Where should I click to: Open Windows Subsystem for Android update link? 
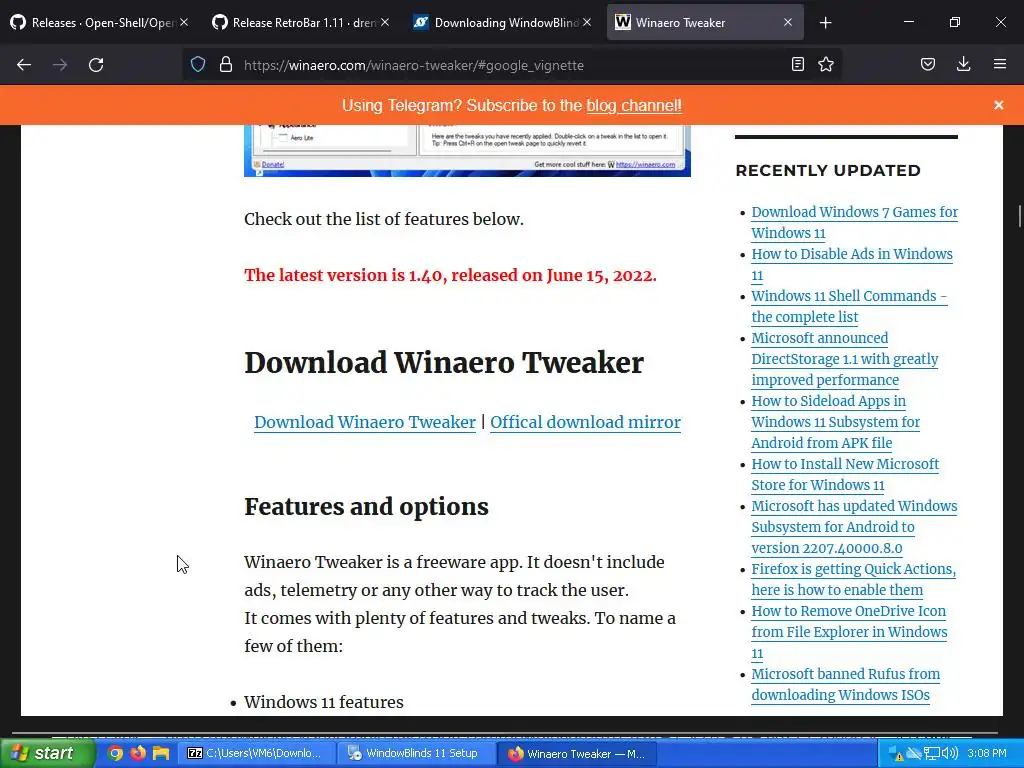tap(854, 527)
